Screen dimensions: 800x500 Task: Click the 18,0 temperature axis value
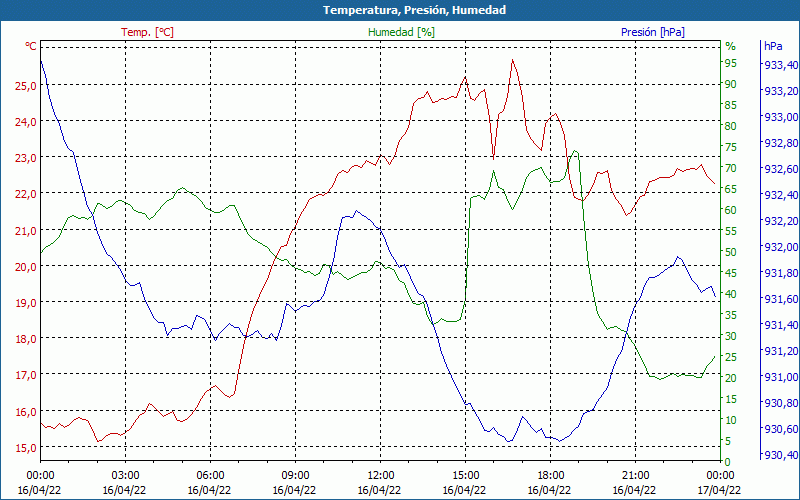coord(26,339)
